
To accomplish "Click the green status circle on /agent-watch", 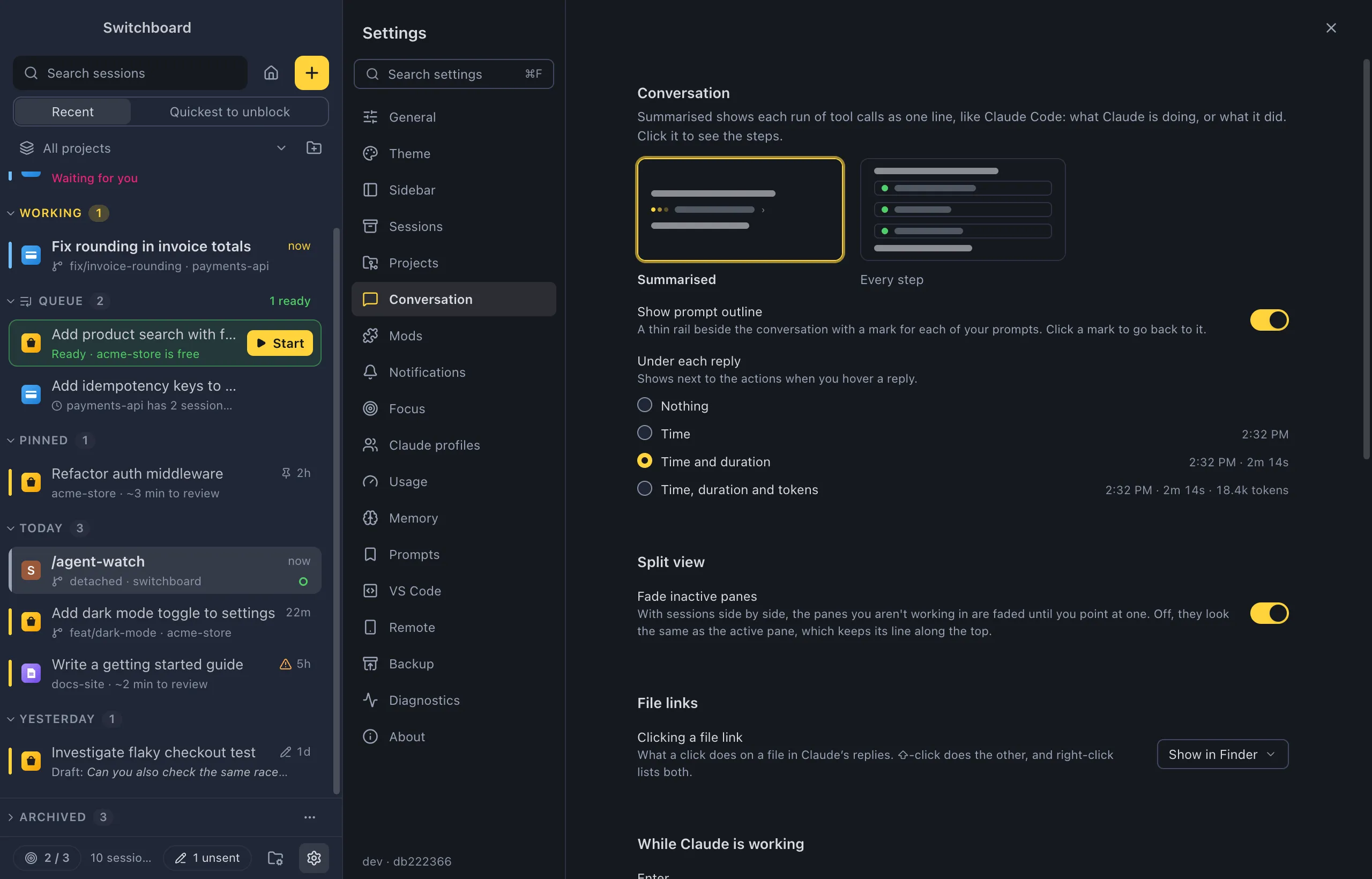I will point(304,581).
